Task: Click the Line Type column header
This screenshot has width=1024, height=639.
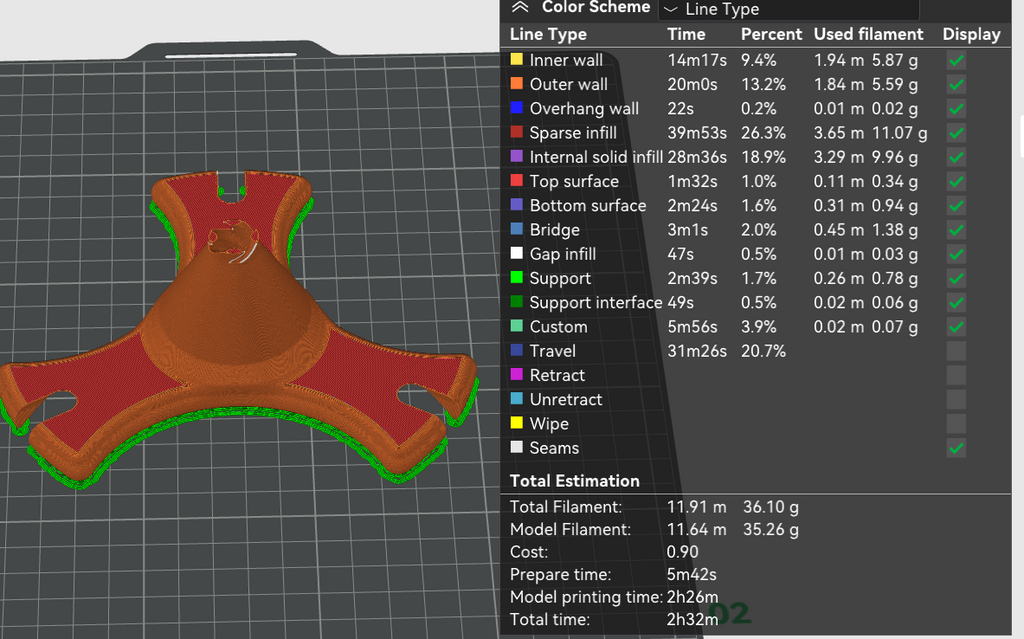Action: click(548, 34)
